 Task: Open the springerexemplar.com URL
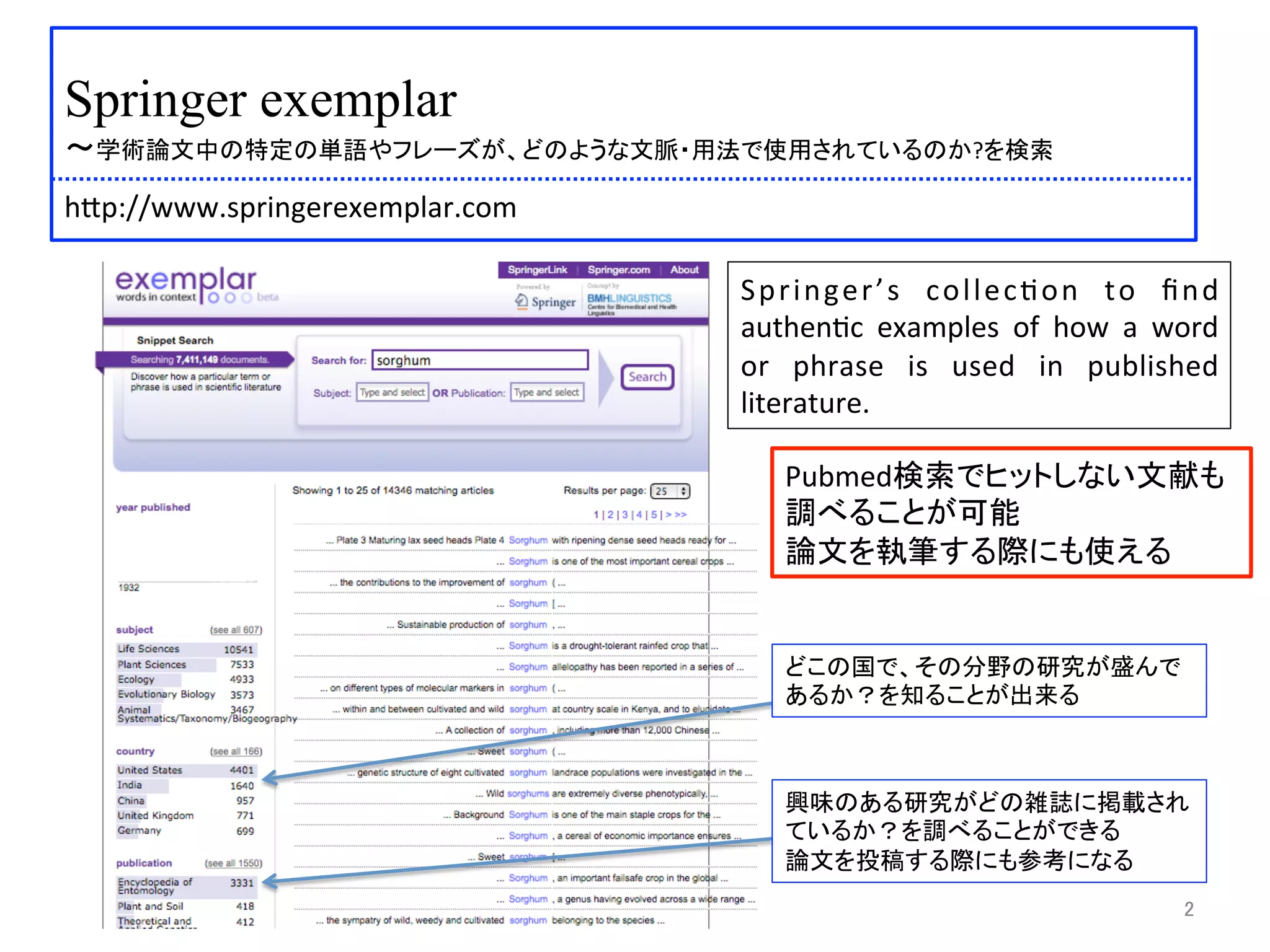click(x=290, y=208)
